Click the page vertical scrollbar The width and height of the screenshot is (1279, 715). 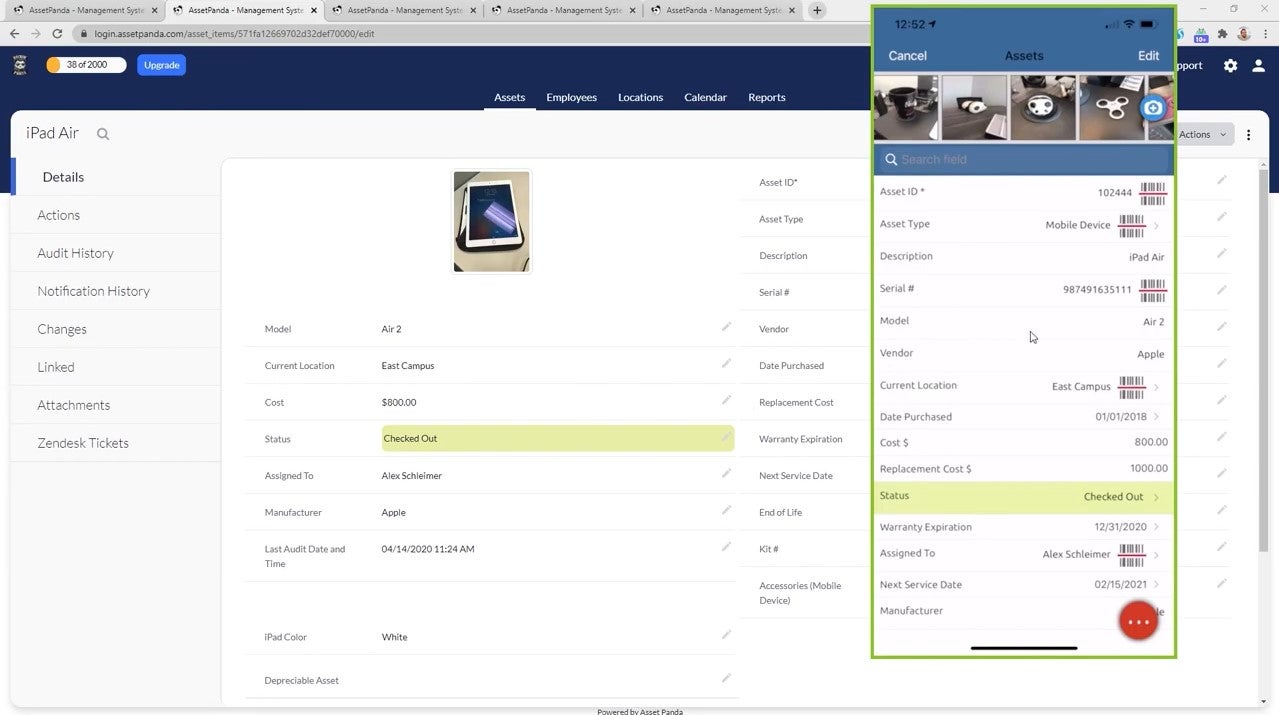point(1263,360)
